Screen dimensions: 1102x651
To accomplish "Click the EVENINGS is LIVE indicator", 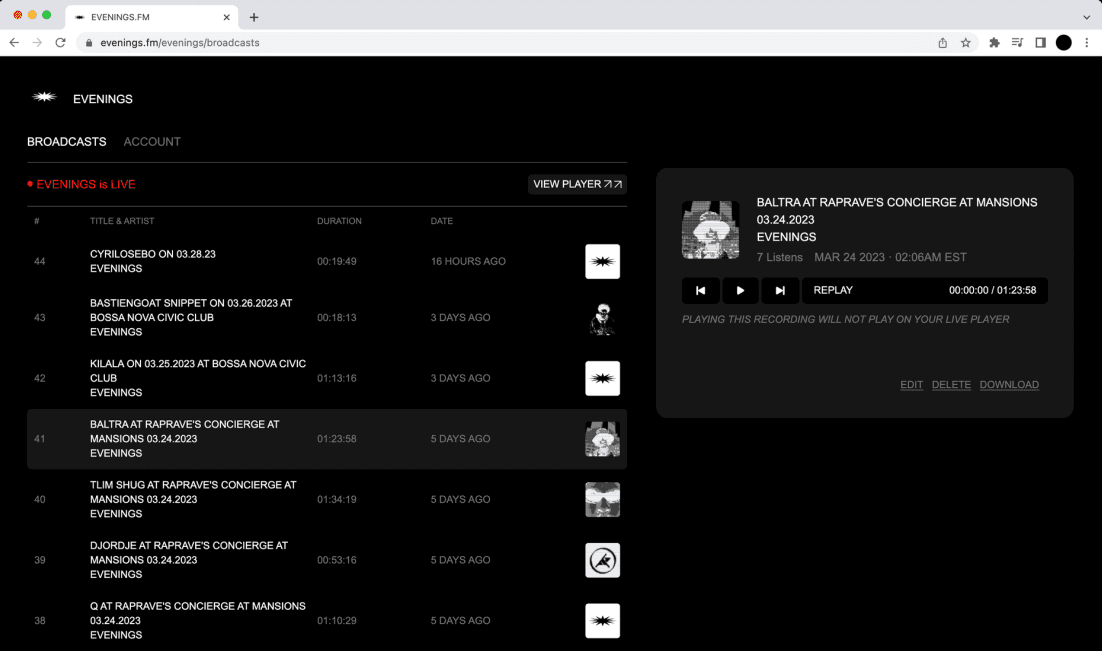I will pyautogui.click(x=82, y=184).
